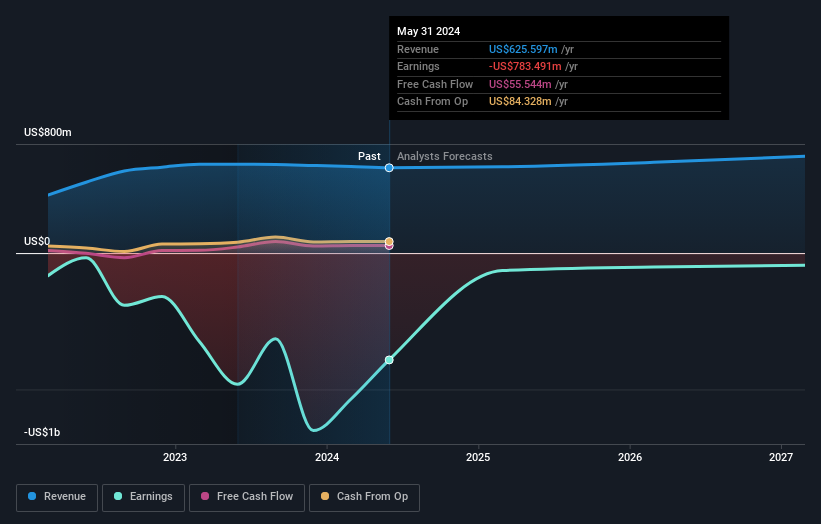Click the Past label on chart
This screenshot has height=524, width=821.
point(369,156)
